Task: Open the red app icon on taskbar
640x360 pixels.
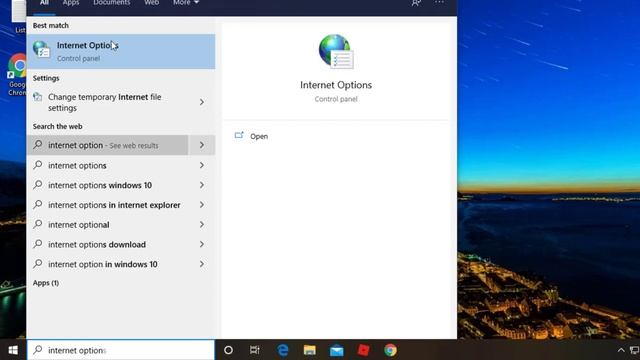Action: tap(363, 350)
